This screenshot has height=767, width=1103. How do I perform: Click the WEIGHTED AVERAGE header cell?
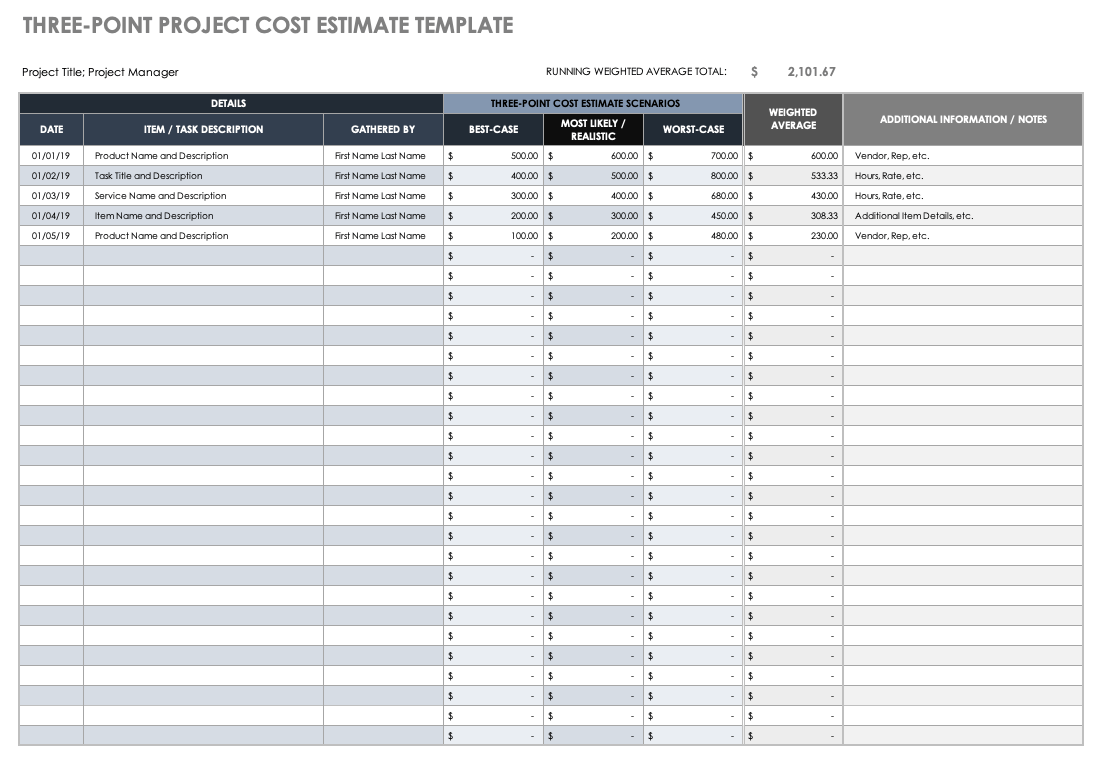(793, 119)
